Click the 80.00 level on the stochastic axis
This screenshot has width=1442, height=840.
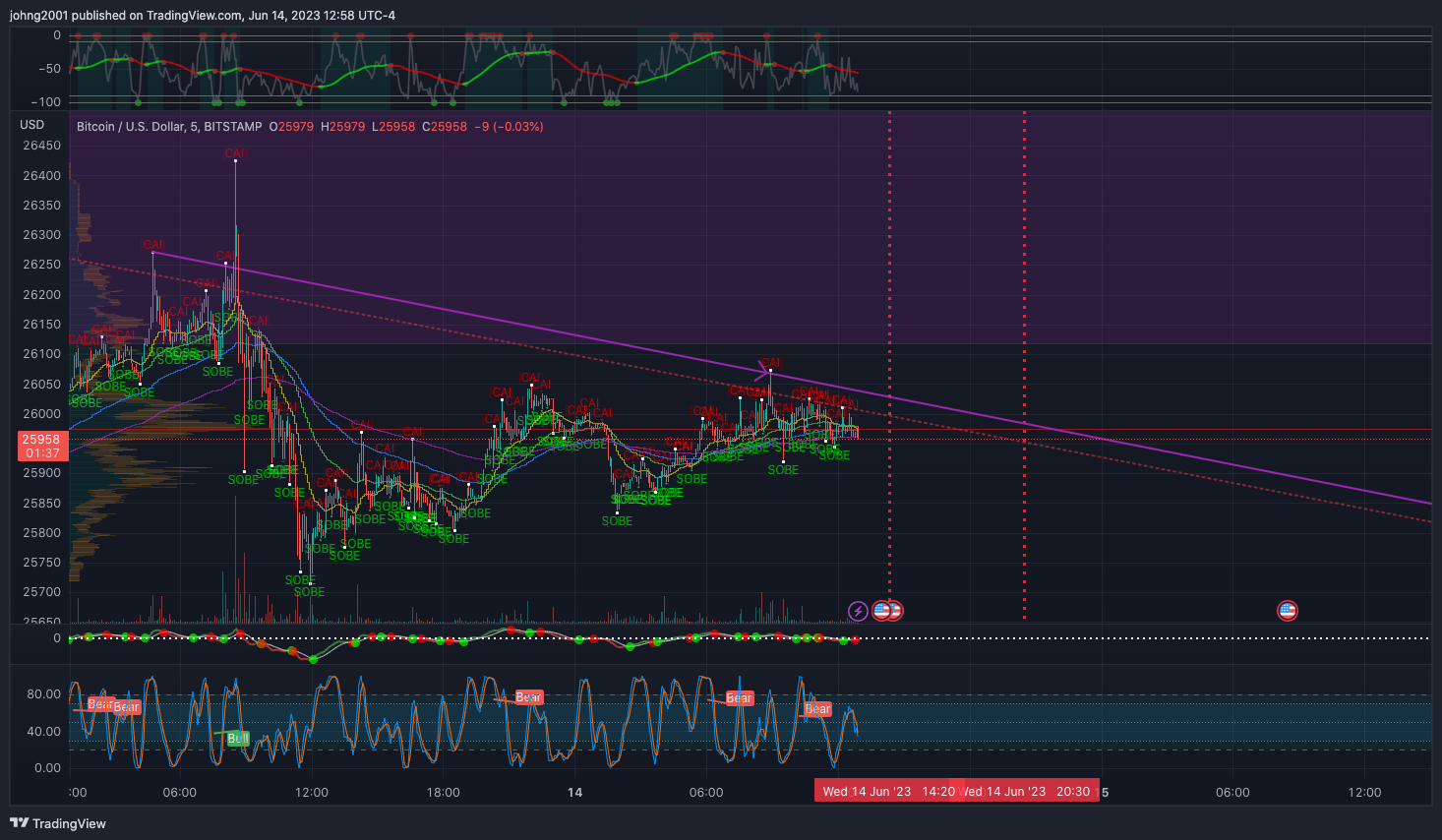43,694
